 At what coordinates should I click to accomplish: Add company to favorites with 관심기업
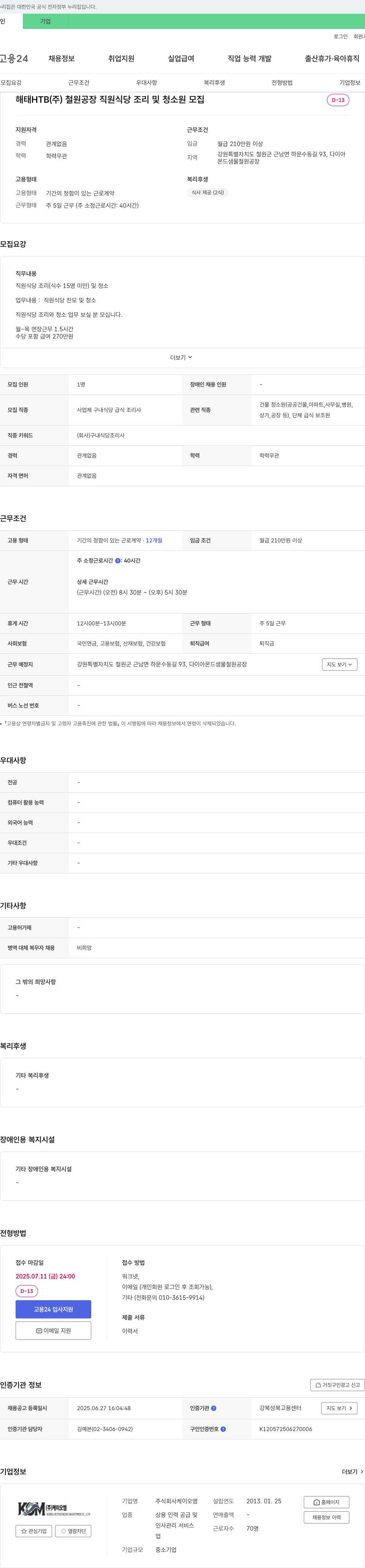click(x=33, y=1531)
